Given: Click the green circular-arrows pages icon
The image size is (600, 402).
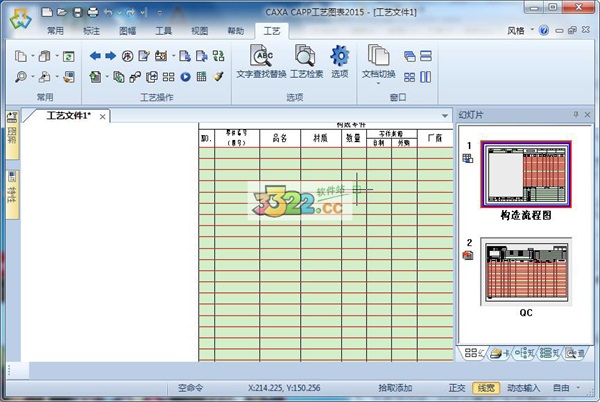Looking at the screenshot, I should click(119, 77).
